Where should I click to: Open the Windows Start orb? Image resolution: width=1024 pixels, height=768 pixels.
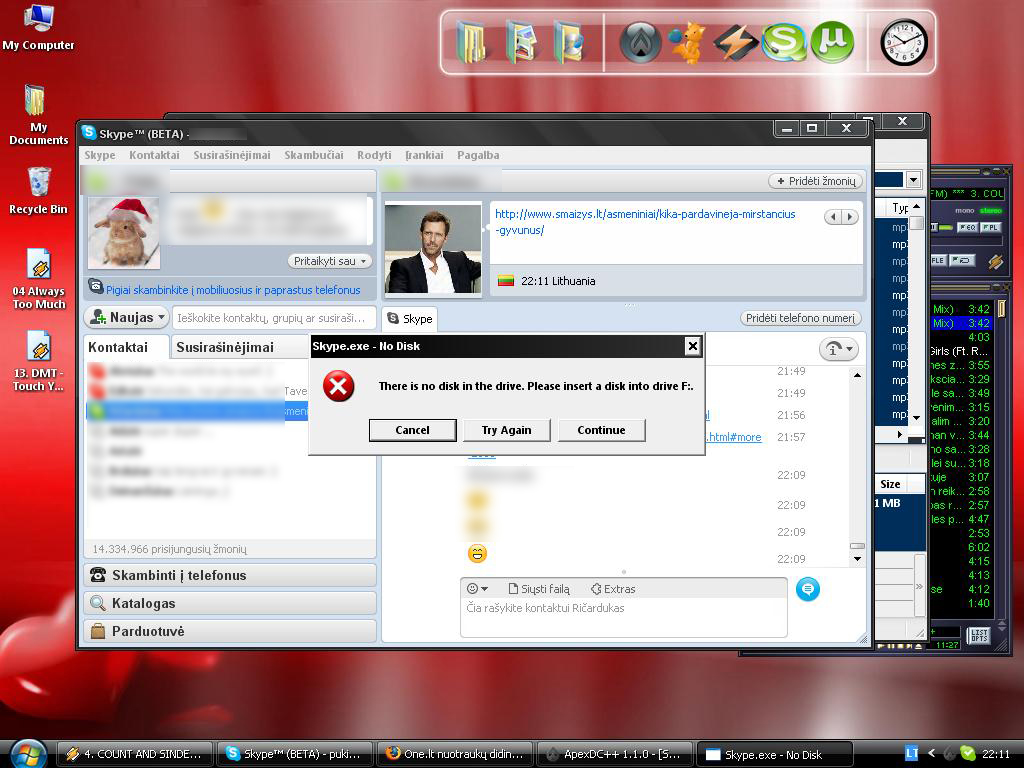(x=29, y=754)
